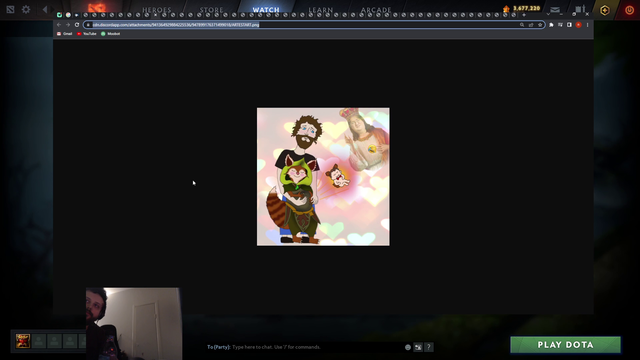The width and height of the screenshot is (640, 360).
Task: Click the zoom magnifier icon in address bar
Action: coord(522,25)
